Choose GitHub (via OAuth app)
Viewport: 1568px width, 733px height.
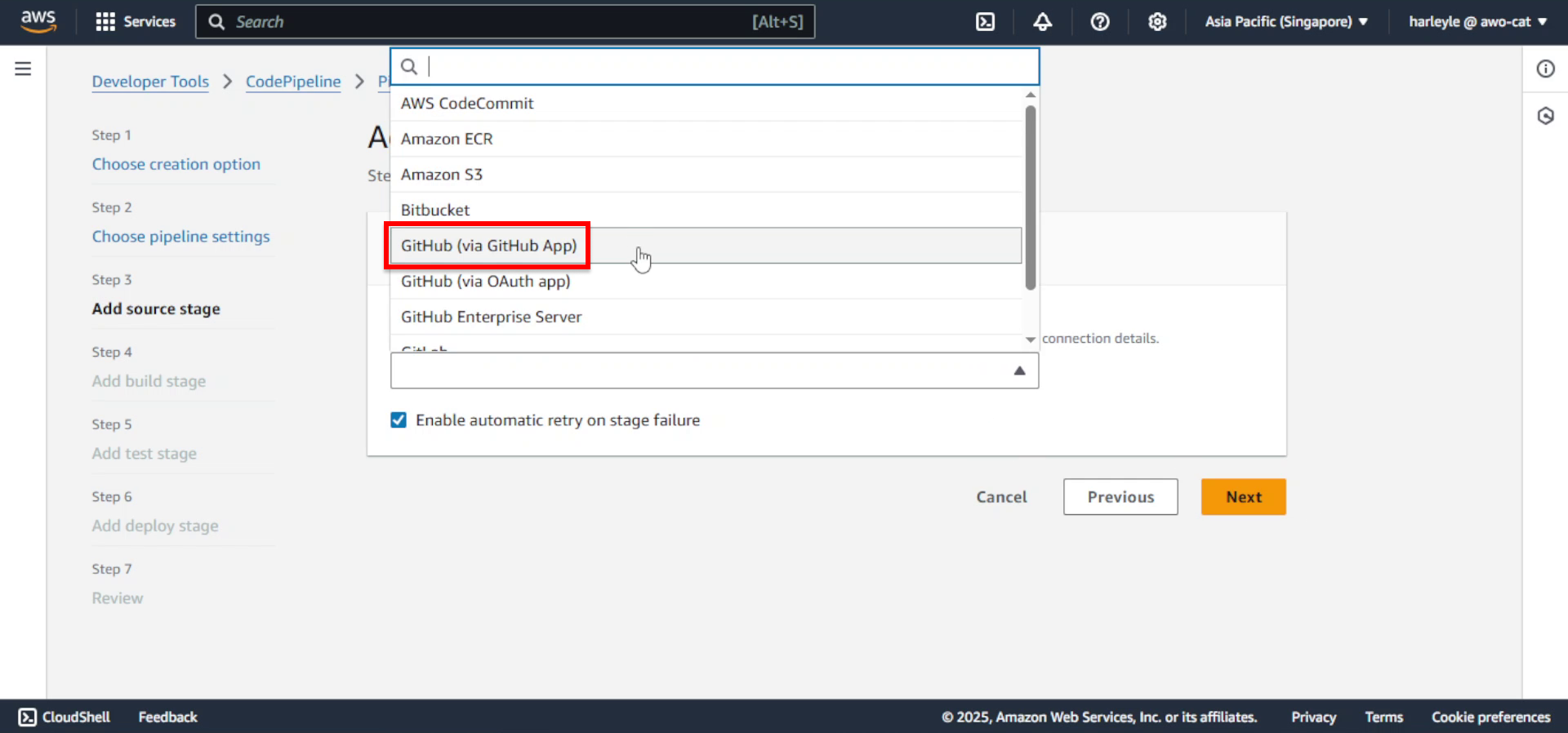pos(706,282)
